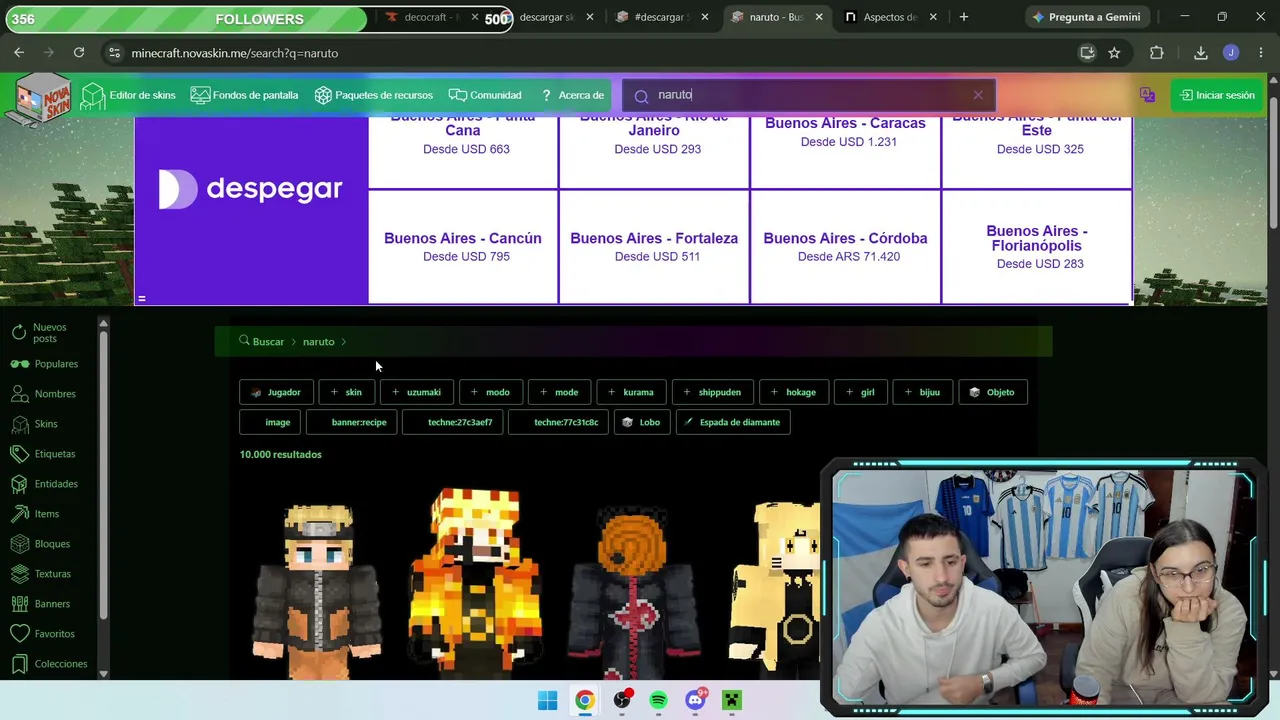
Task: Click the Pregunta a Gemini button
Action: tap(1085, 17)
